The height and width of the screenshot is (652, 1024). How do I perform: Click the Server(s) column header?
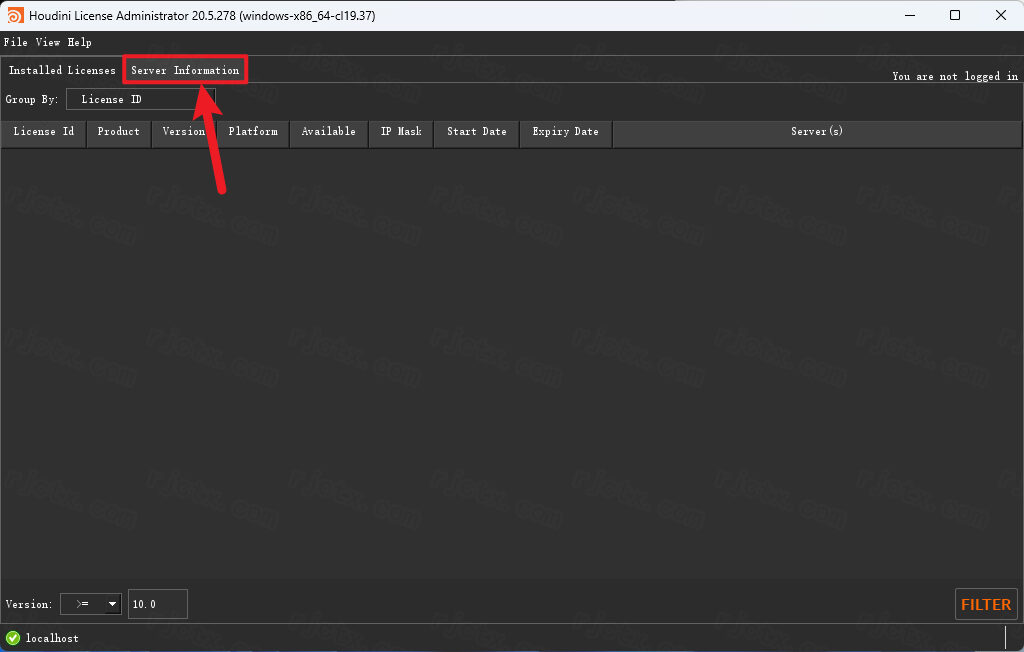click(816, 132)
